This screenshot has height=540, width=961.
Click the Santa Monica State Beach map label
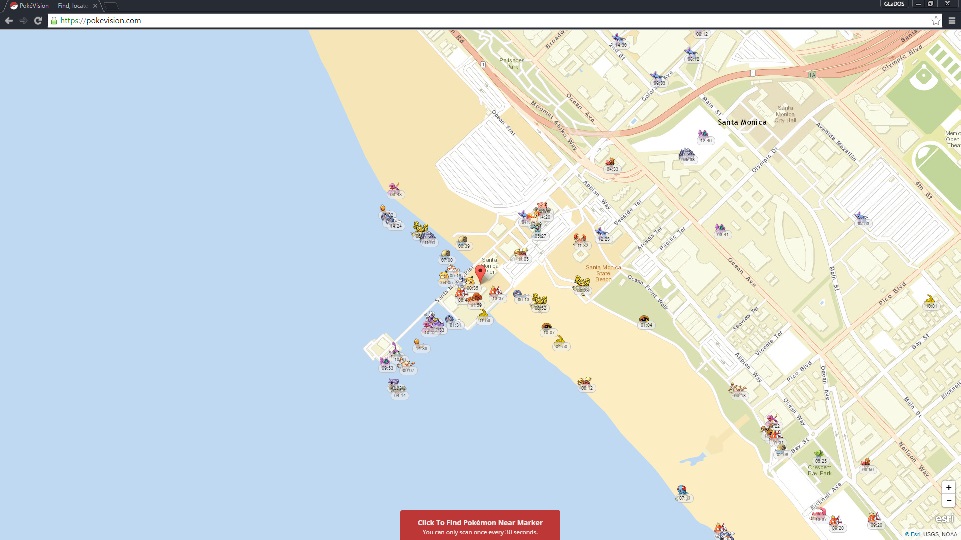pyautogui.click(x=603, y=273)
